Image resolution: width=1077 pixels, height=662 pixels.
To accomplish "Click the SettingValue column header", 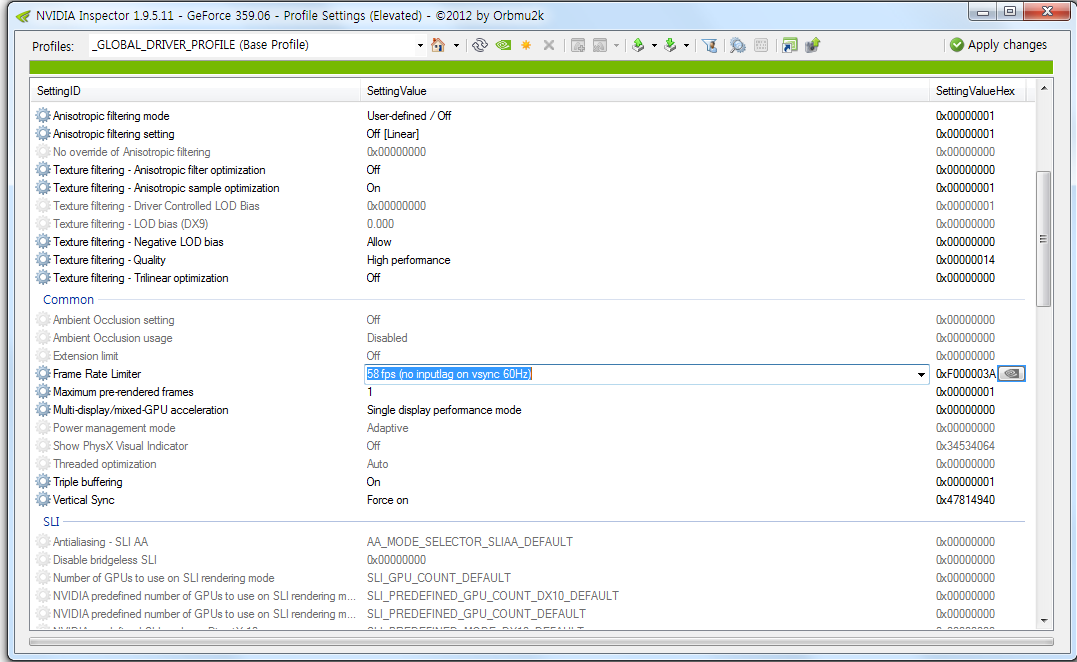I will coord(645,91).
